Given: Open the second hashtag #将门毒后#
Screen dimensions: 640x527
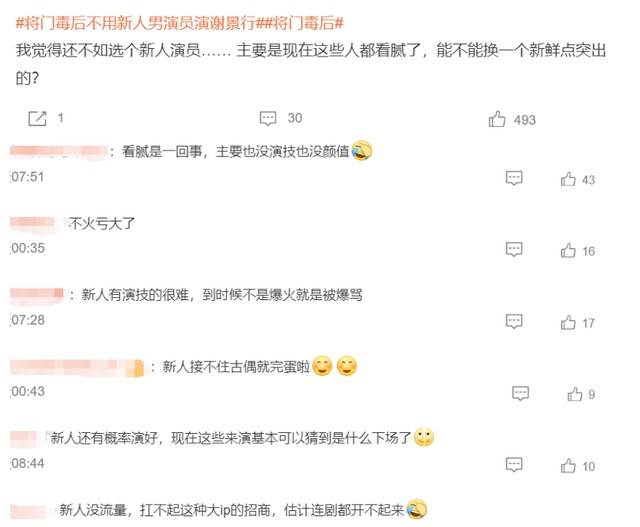Looking at the screenshot, I should click(305, 23).
